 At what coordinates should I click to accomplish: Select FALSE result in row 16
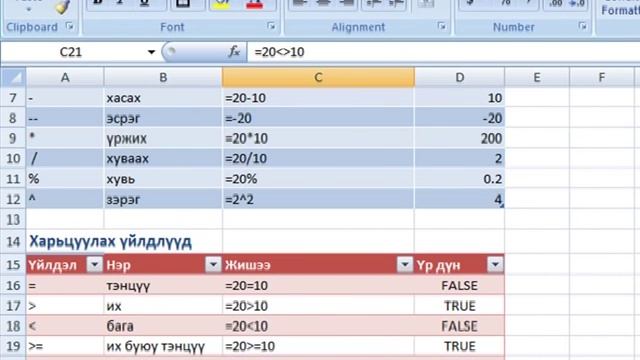point(460,285)
